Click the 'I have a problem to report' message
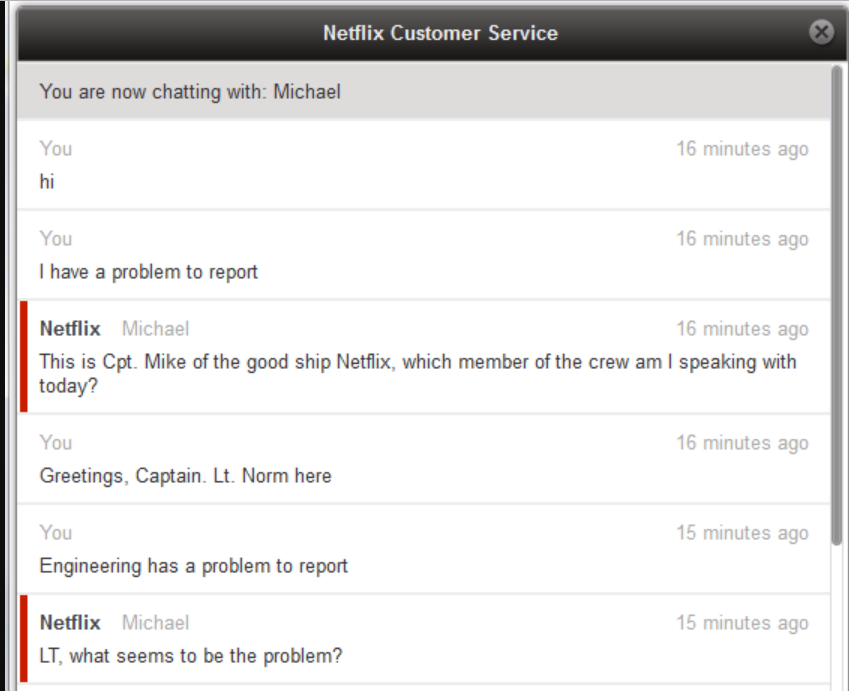This screenshot has width=849, height=691. pos(148,272)
